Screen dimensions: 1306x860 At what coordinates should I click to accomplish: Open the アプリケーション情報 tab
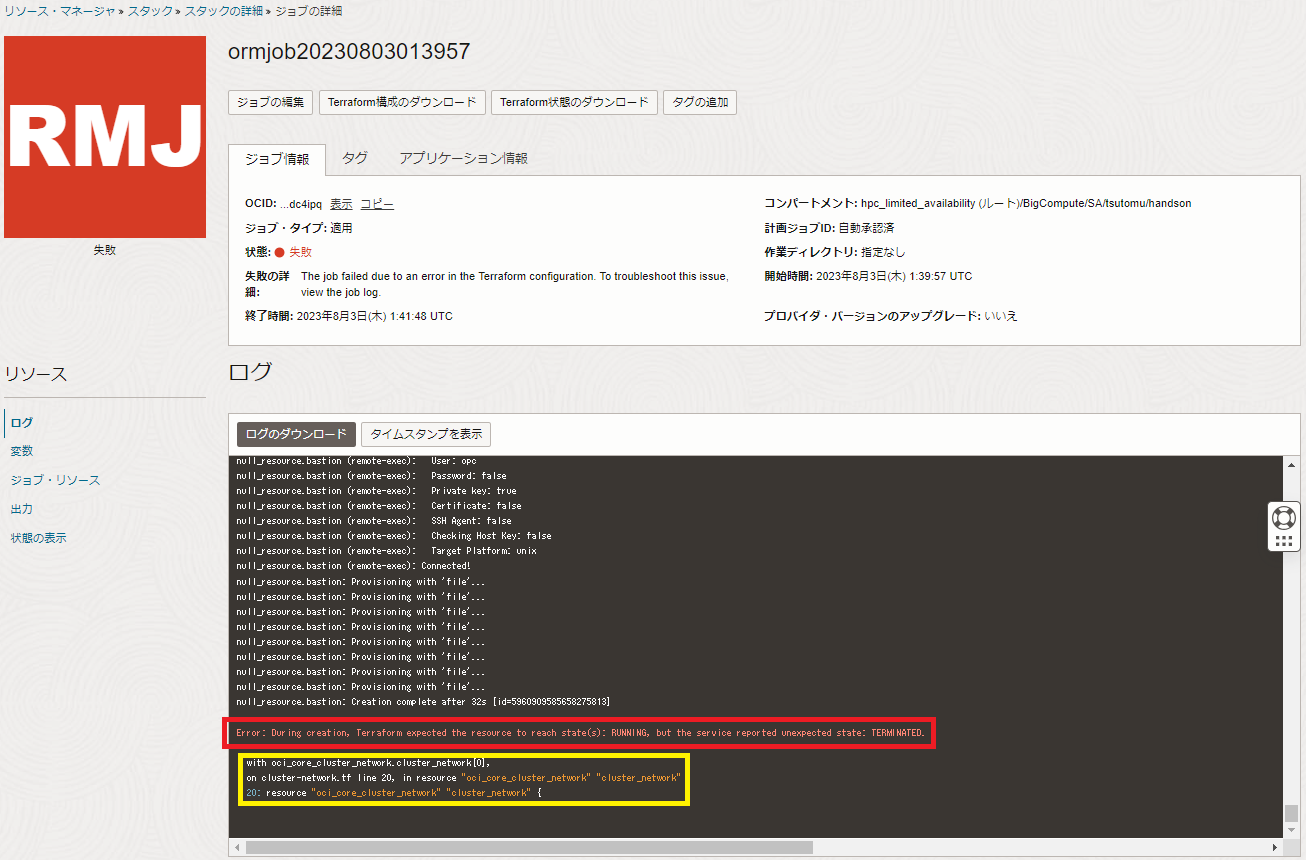(463, 158)
